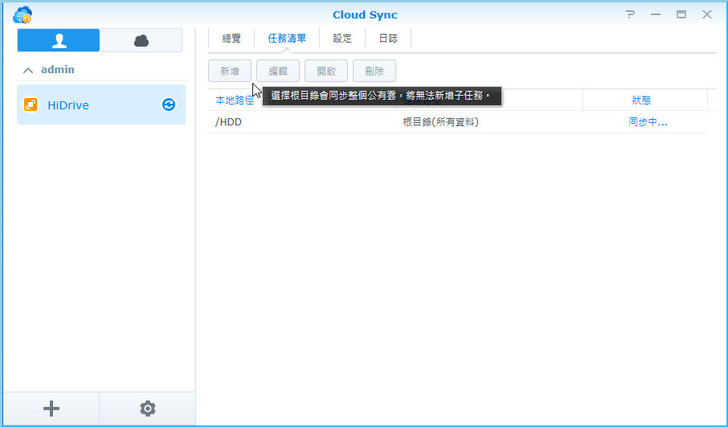View the 日誌 tab
Image resolution: width=728 pixels, height=427 pixels.
tap(387, 38)
